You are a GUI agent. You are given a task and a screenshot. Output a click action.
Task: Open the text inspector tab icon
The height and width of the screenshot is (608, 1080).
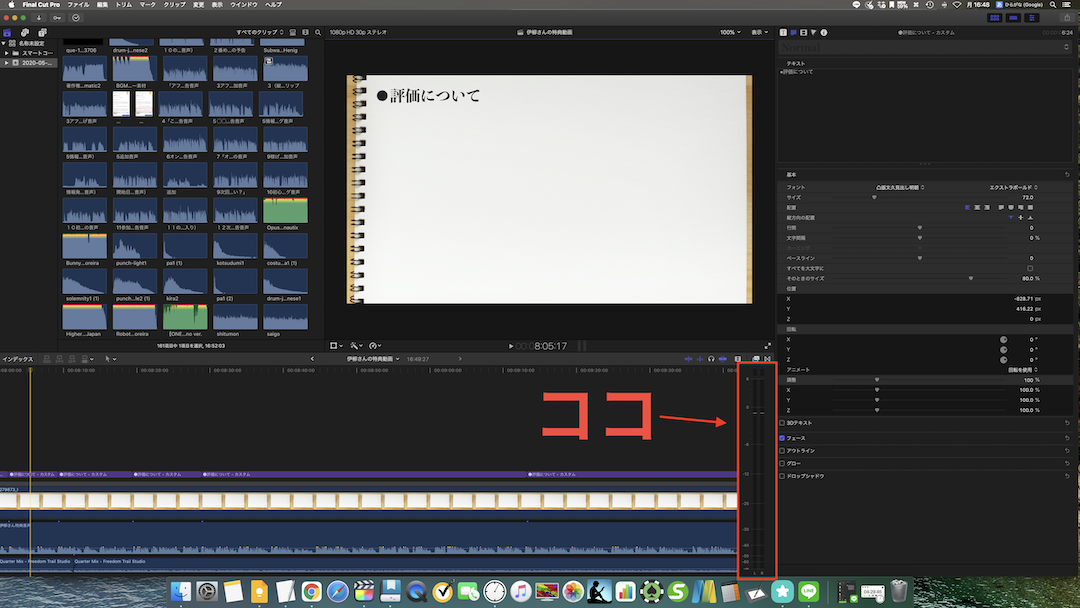pos(792,33)
